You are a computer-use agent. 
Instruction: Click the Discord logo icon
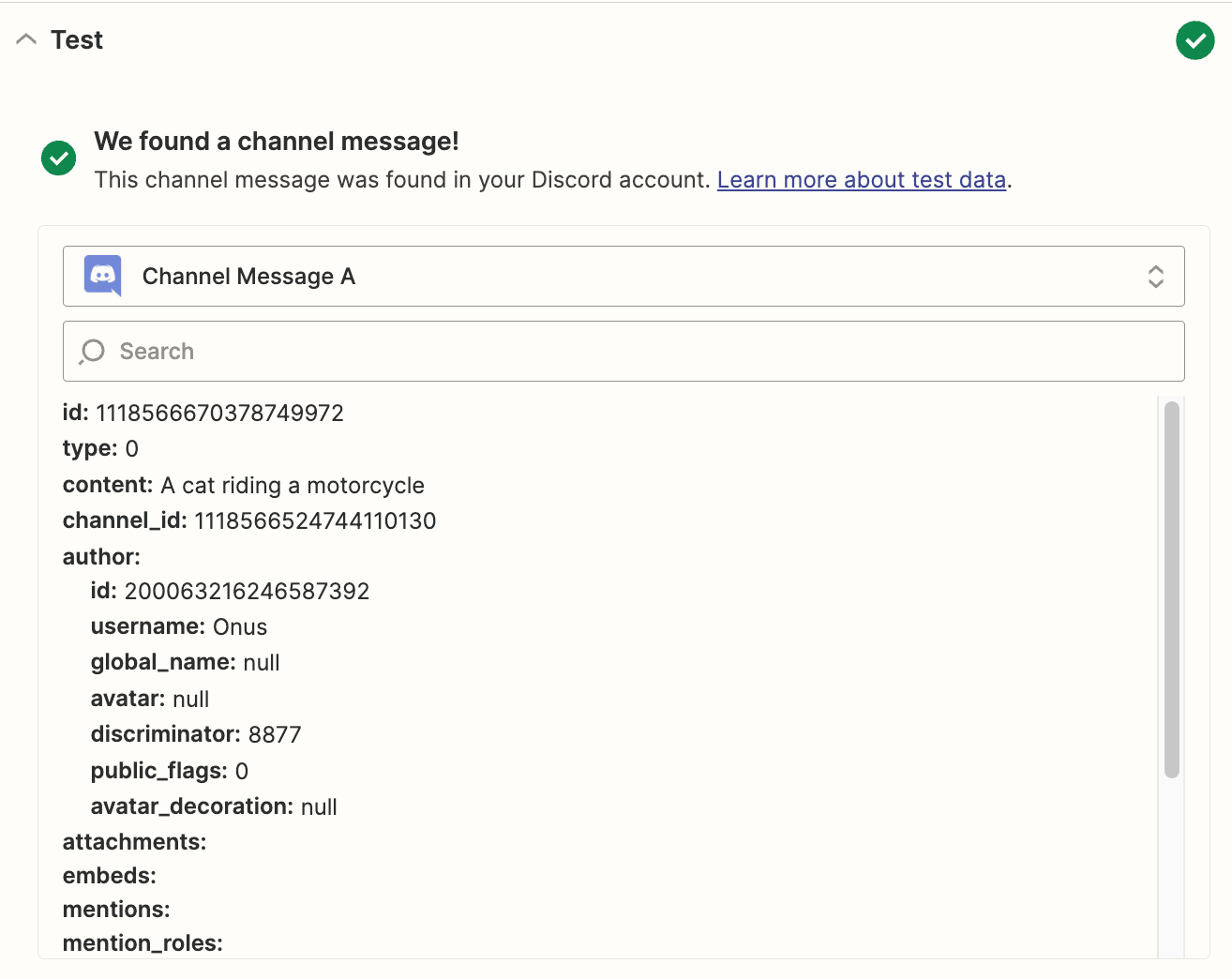[103, 276]
